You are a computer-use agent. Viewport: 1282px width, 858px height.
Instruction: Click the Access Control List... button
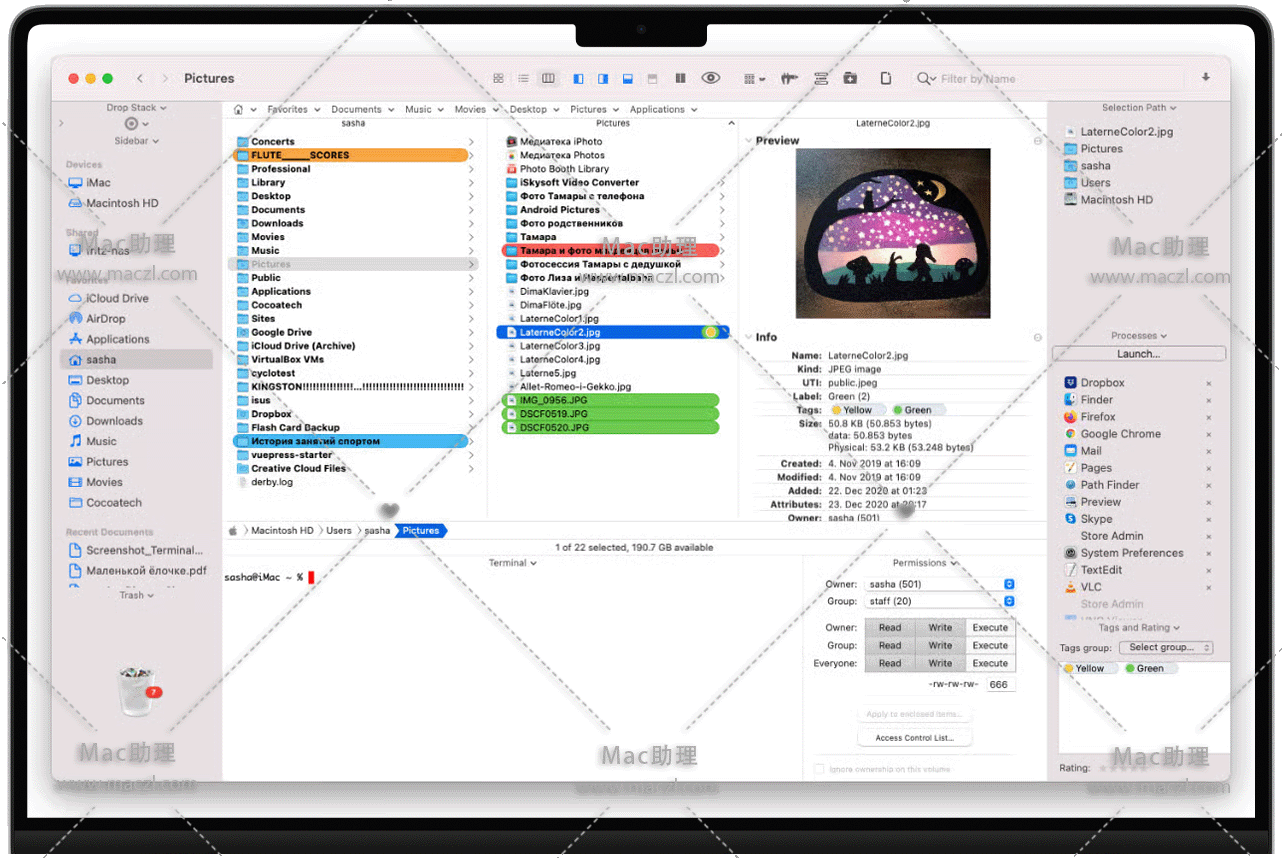point(915,738)
